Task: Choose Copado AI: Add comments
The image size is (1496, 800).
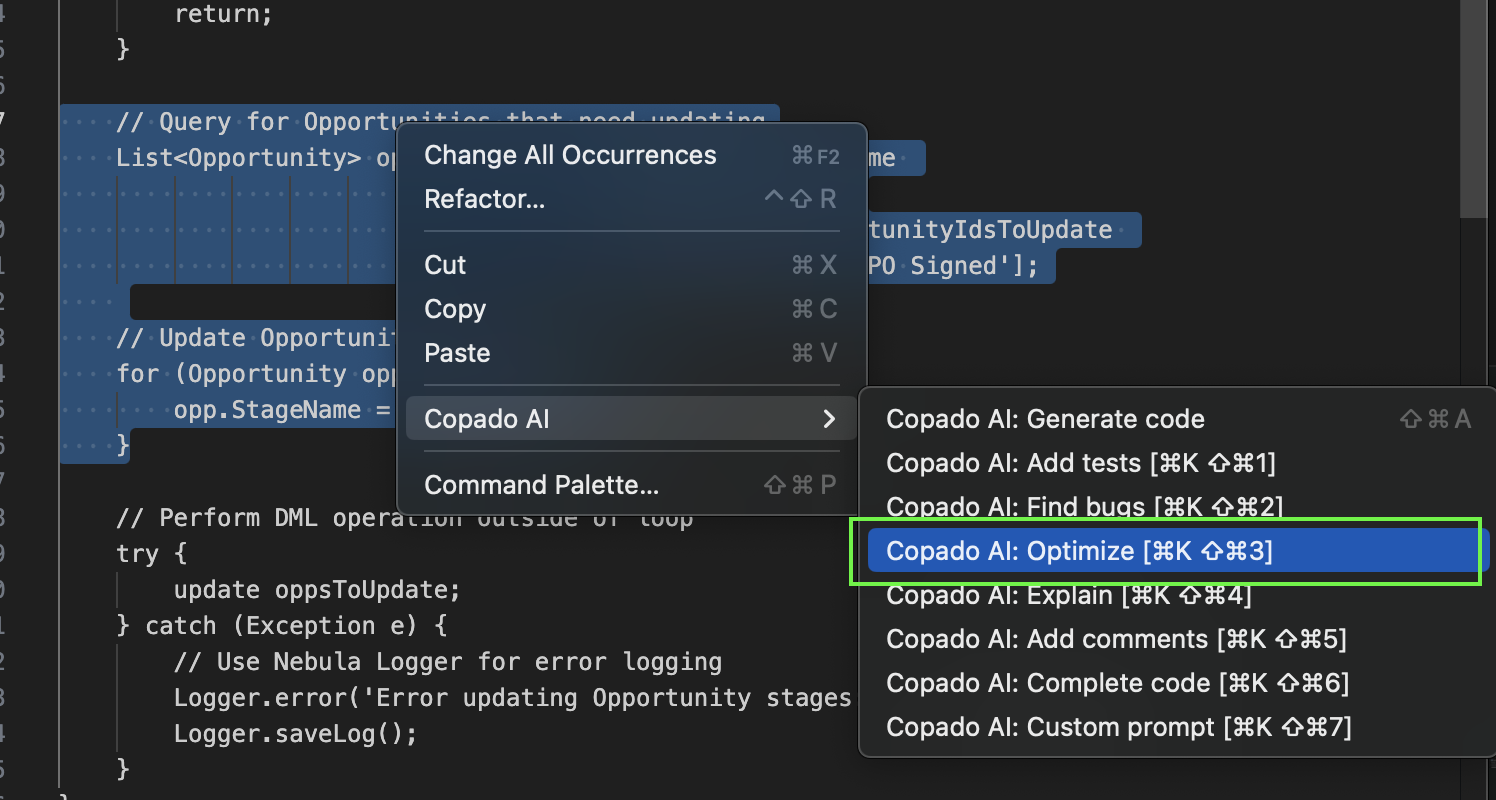Action: coord(1116,639)
